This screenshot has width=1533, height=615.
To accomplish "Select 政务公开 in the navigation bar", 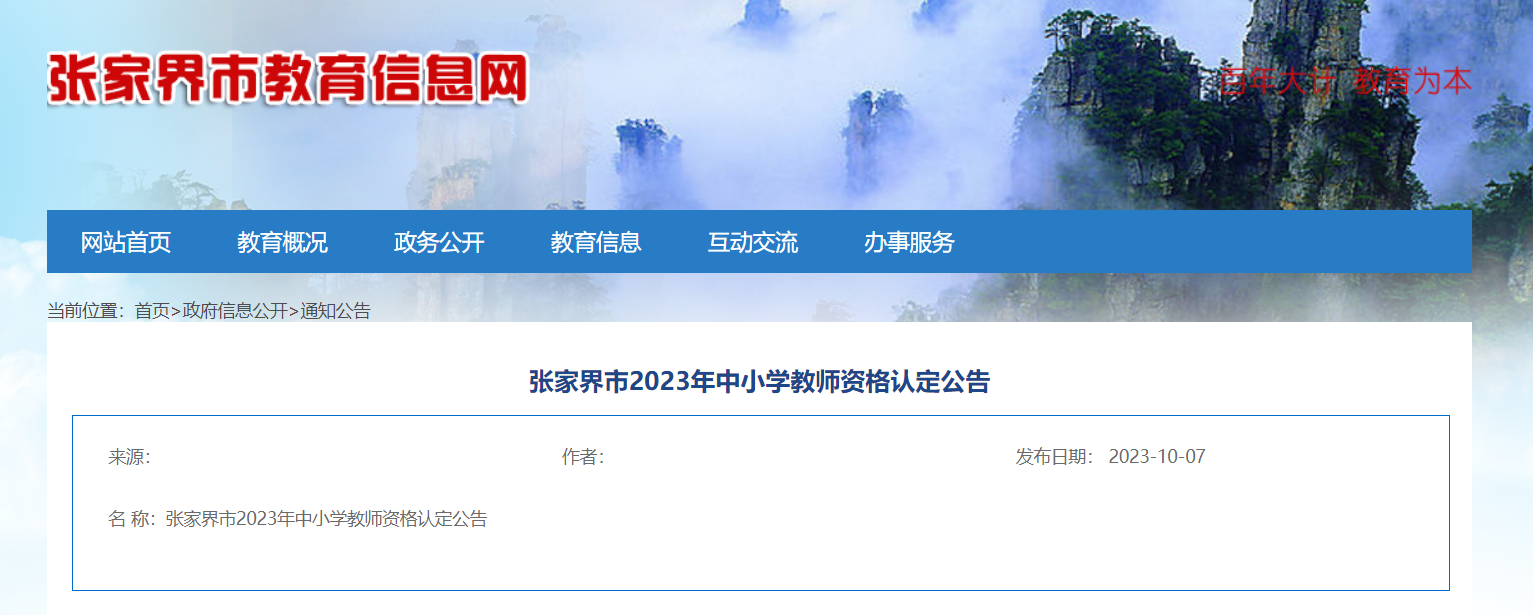I will coord(439,242).
